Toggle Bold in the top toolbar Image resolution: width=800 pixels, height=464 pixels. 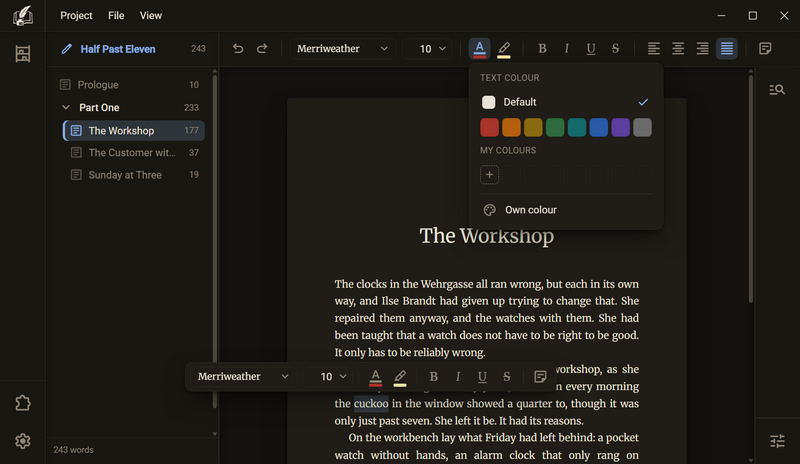pos(542,48)
